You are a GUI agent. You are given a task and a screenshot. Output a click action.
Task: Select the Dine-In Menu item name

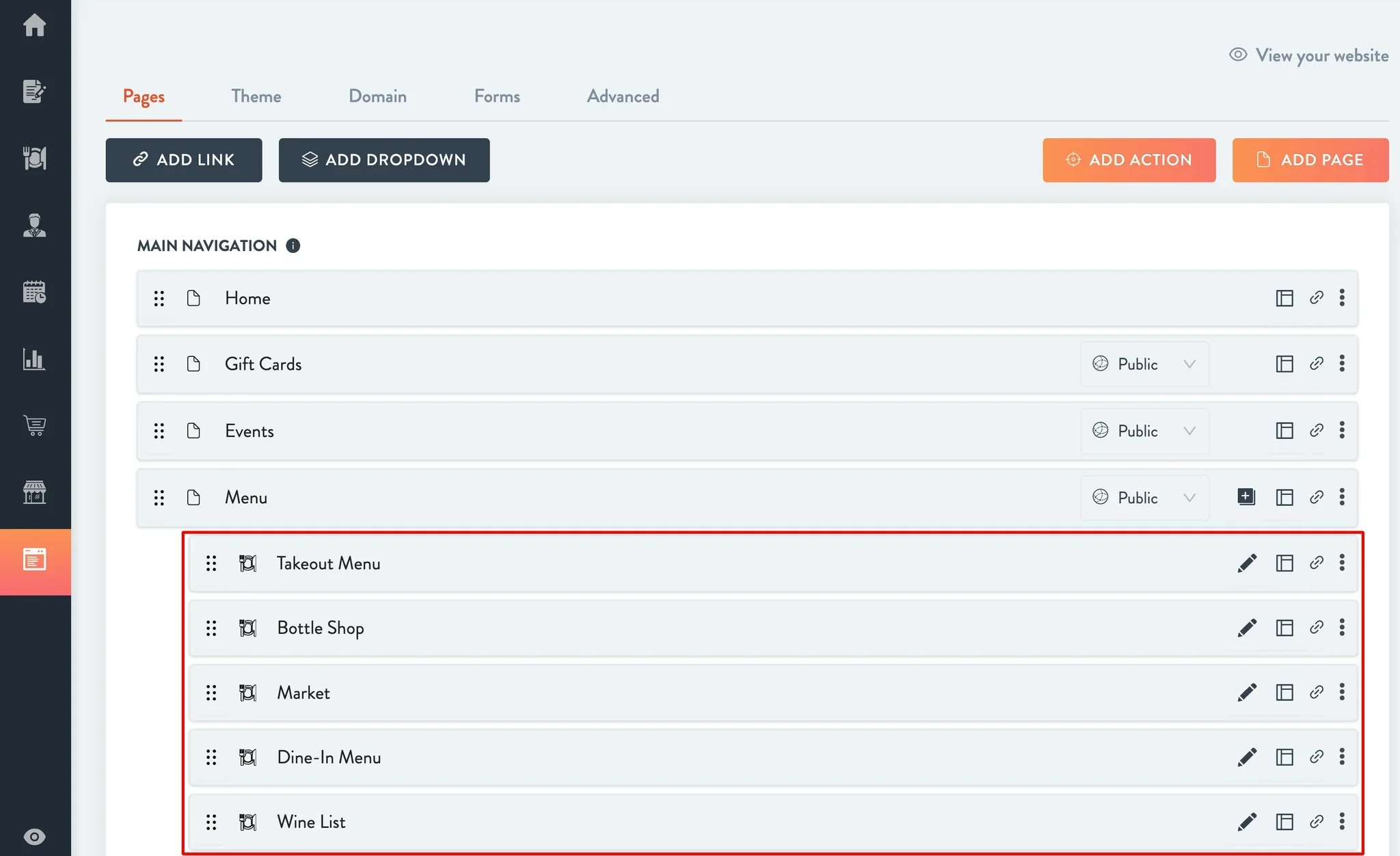click(329, 757)
